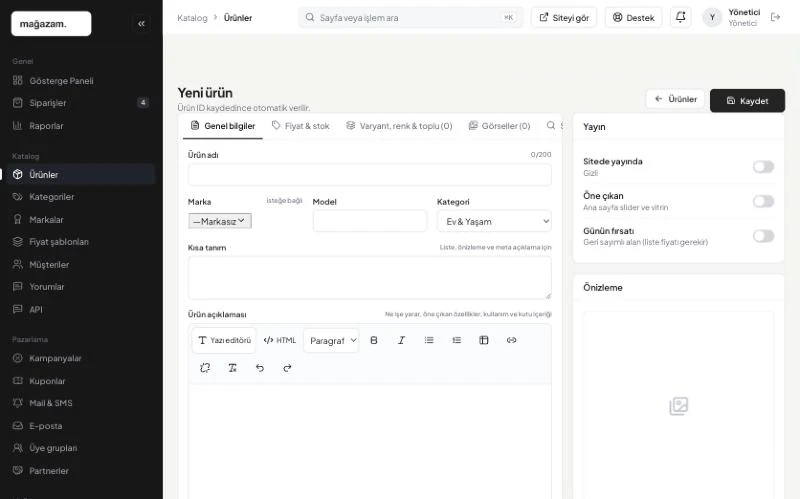Click the Ürün açıklaması editor text area
This screenshot has height=499, width=800.
click(369, 441)
